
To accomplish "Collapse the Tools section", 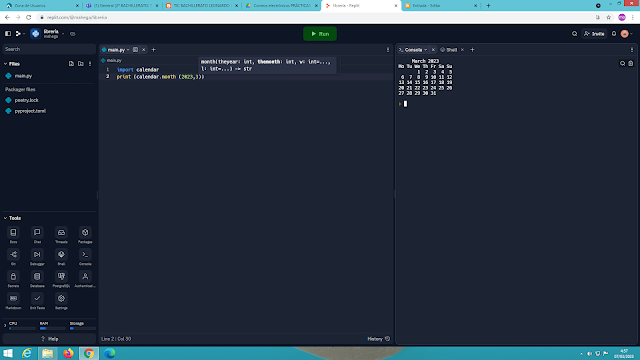I will point(5,218).
